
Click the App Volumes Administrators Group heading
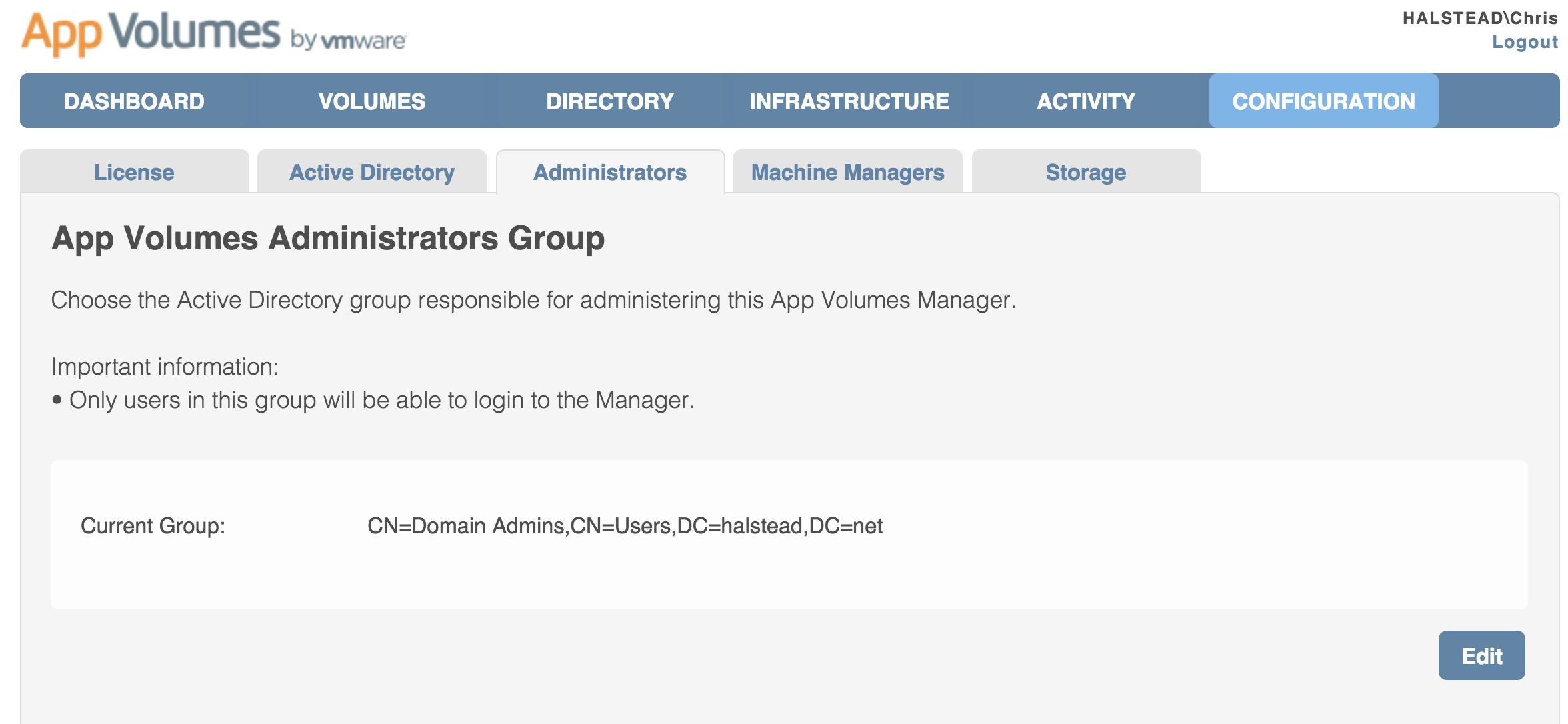click(328, 238)
